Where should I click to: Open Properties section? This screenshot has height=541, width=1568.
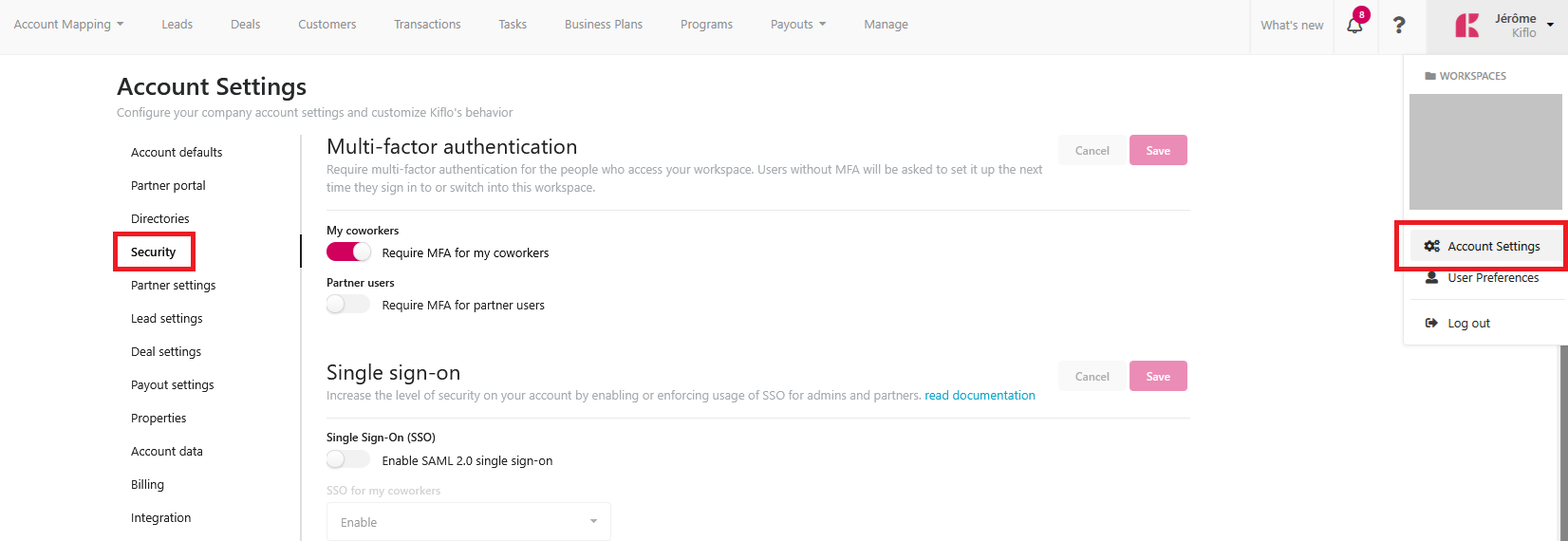[159, 418]
